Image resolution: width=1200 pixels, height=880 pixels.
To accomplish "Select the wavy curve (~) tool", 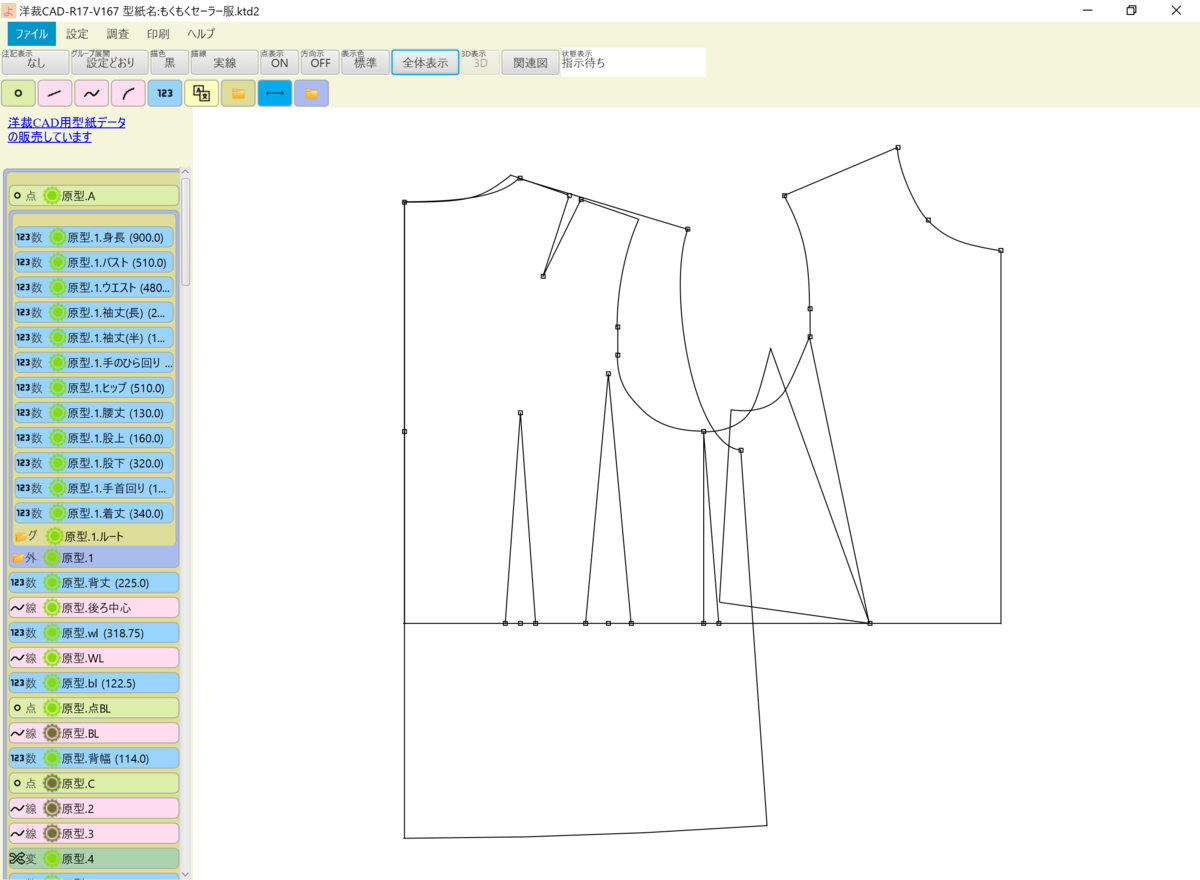I will click(x=90, y=92).
